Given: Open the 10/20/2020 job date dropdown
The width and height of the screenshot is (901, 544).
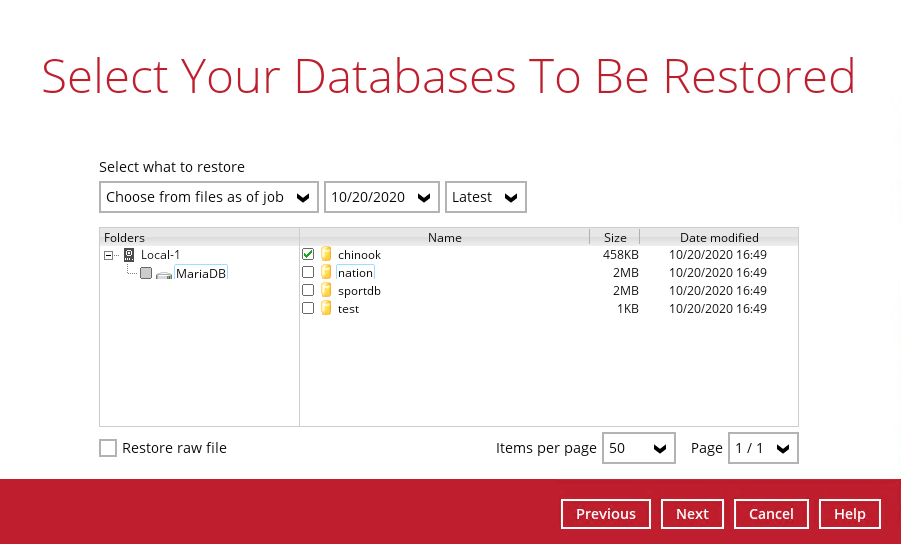Looking at the screenshot, I should (x=381, y=197).
